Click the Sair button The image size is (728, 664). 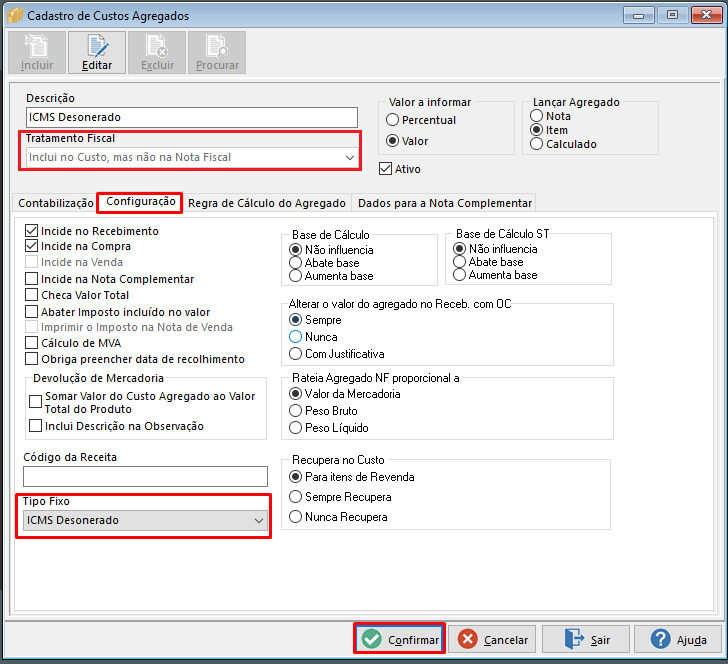coord(586,639)
